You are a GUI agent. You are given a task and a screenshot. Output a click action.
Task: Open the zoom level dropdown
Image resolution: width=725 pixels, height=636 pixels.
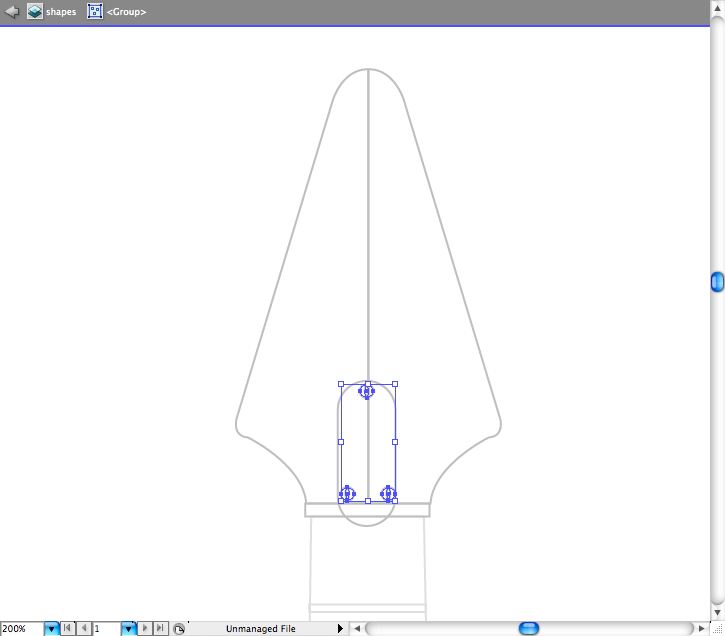coord(51,628)
